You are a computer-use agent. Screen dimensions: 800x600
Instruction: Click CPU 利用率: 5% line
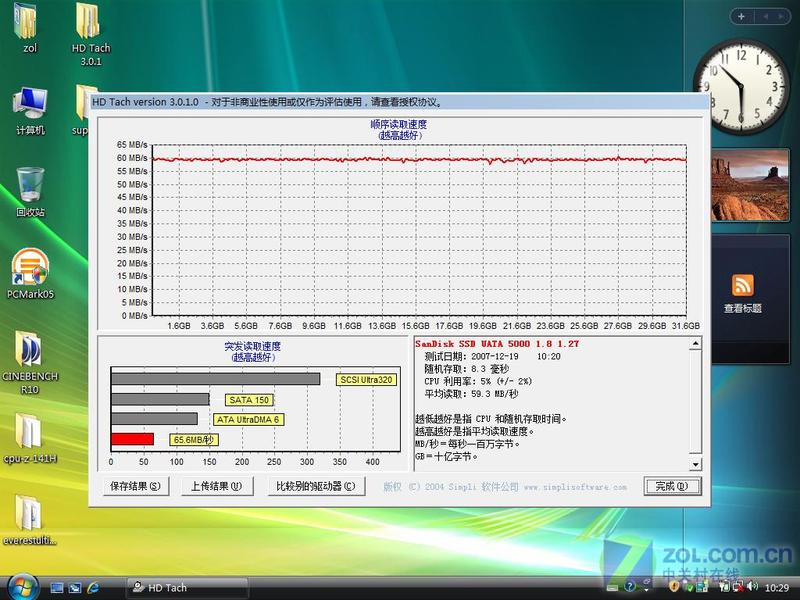(478, 381)
